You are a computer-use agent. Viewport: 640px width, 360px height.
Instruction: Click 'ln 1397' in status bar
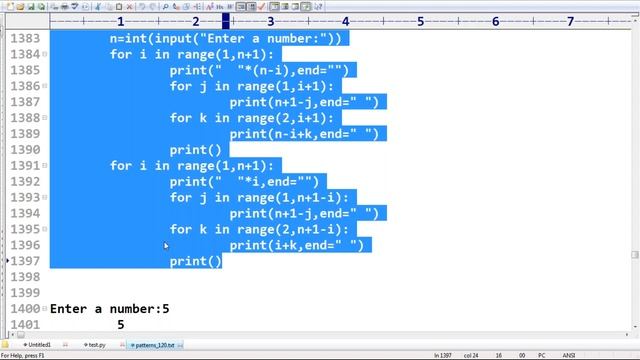click(442, 356)
